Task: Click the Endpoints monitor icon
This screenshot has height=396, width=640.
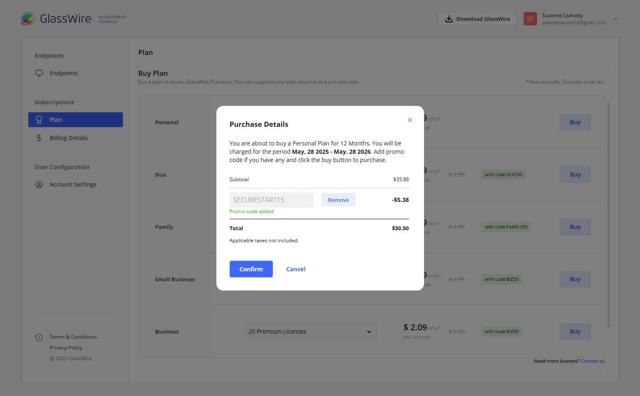Action: tap(39, 73)
